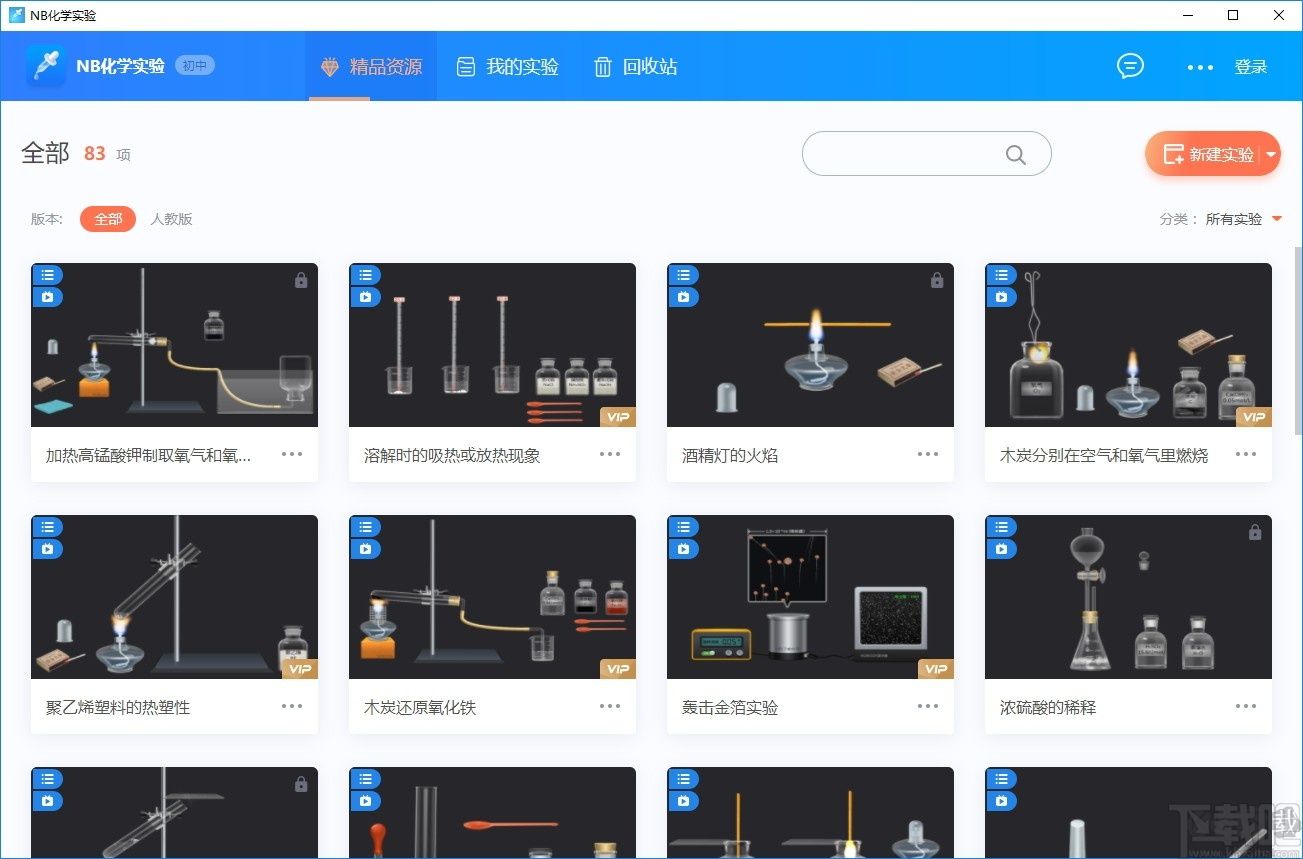
Task: Open the 回收站 tab
Action: click(x=636, y=66)
